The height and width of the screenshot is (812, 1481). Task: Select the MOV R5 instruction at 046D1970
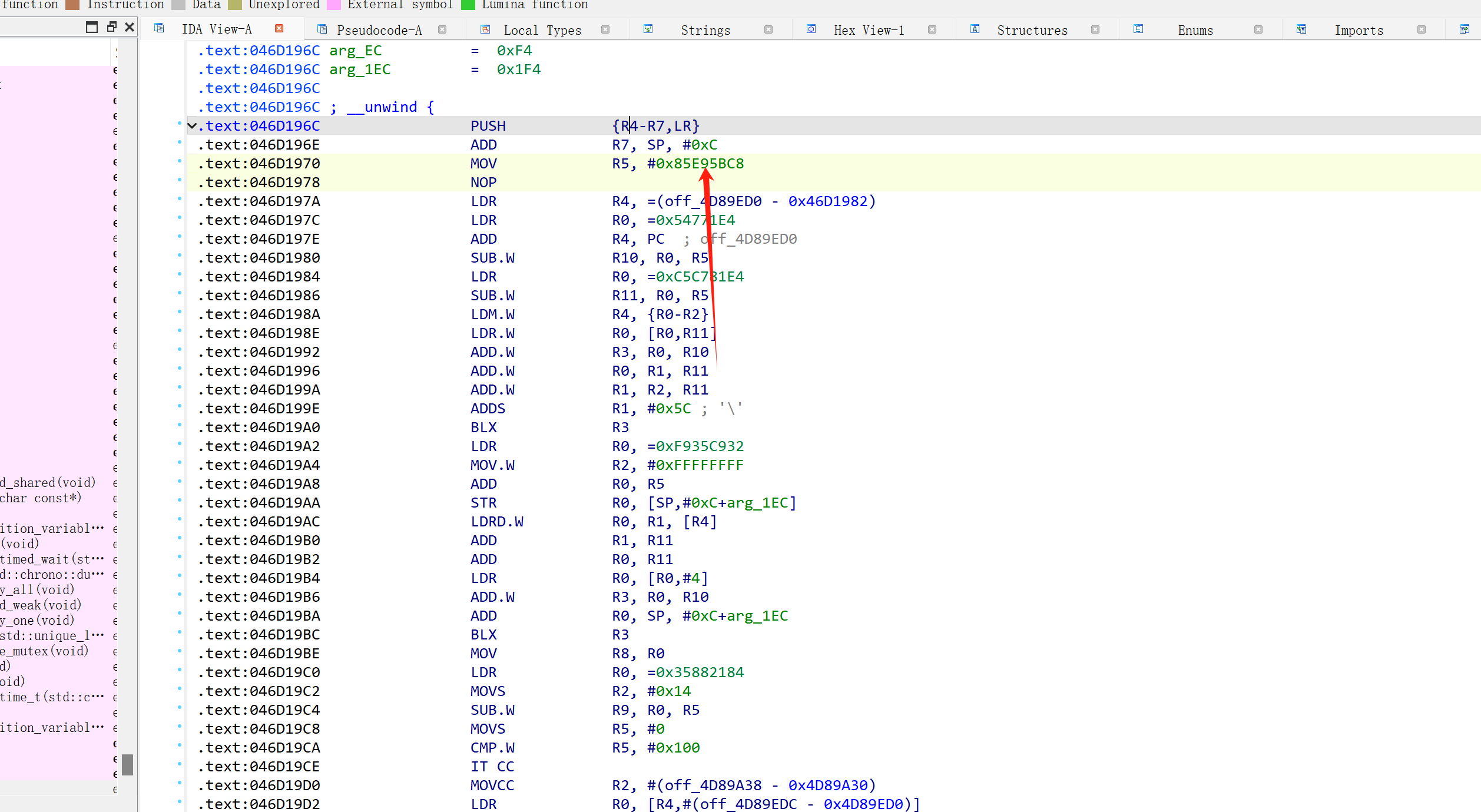click(x=483, y=164)
